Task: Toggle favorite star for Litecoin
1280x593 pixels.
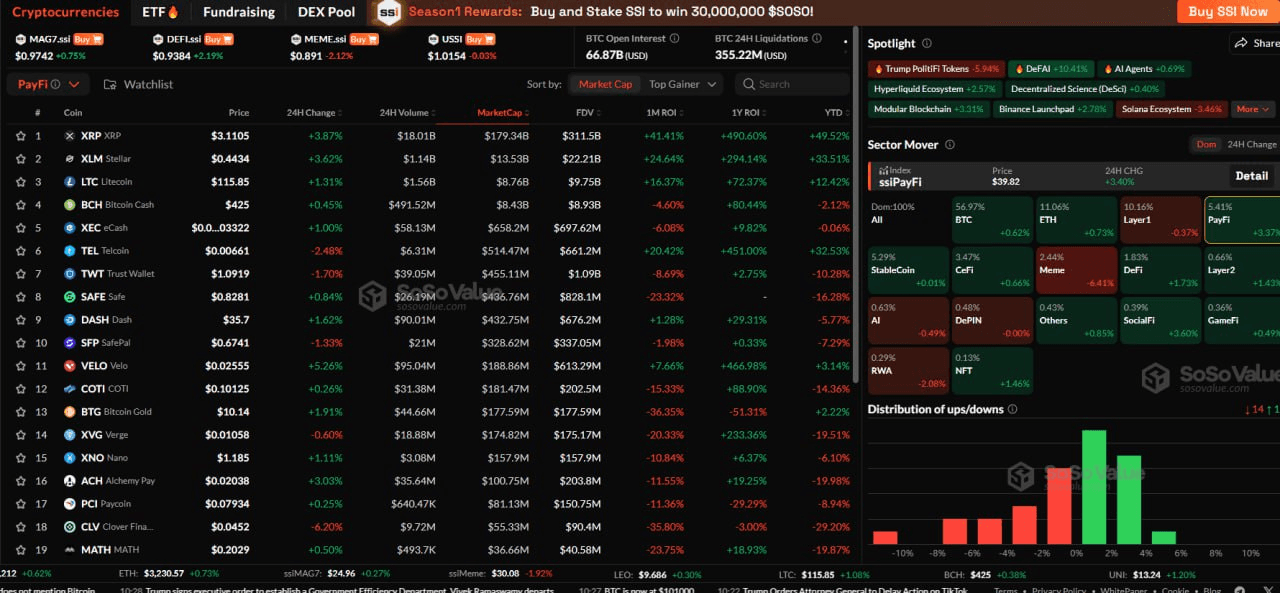Action: pos(20,182)
